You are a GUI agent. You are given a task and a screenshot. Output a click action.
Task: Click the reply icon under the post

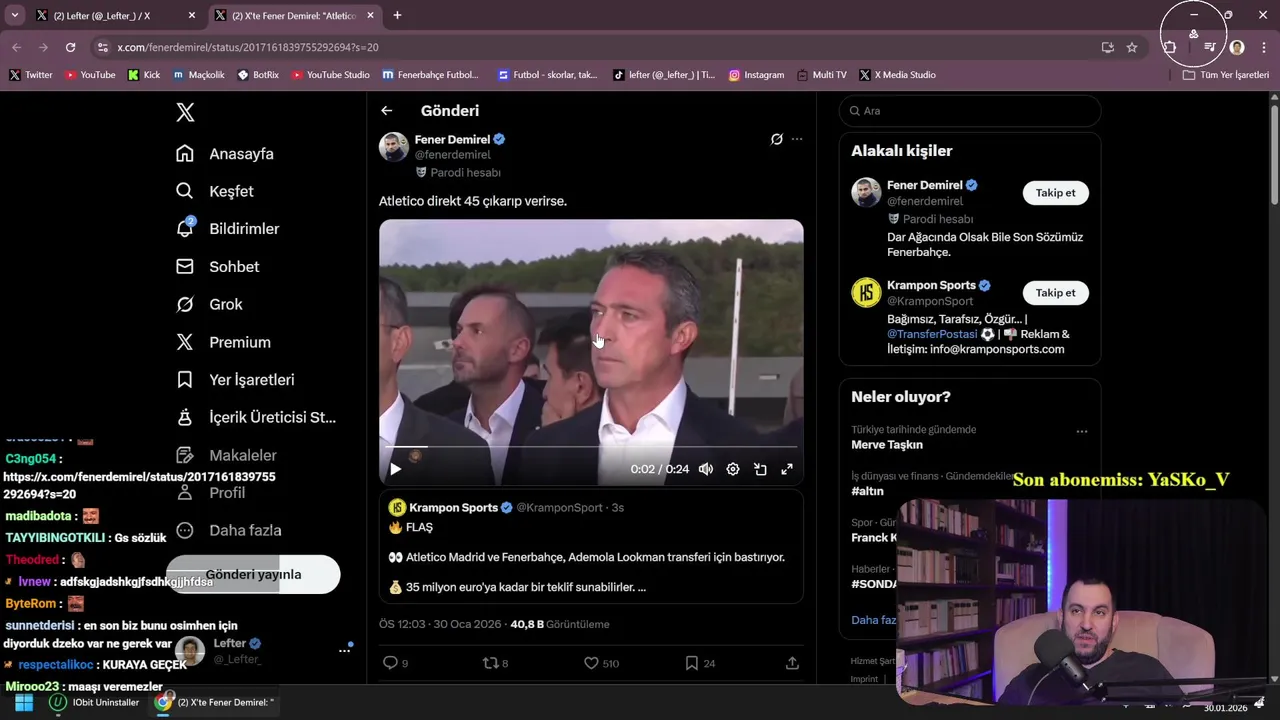pyautogui.click(x=391, y=662)
